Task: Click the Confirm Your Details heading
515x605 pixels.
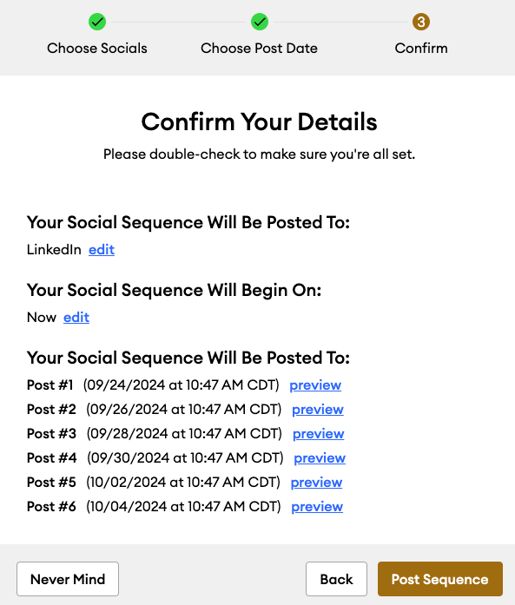Action: [x=259, y=122]
